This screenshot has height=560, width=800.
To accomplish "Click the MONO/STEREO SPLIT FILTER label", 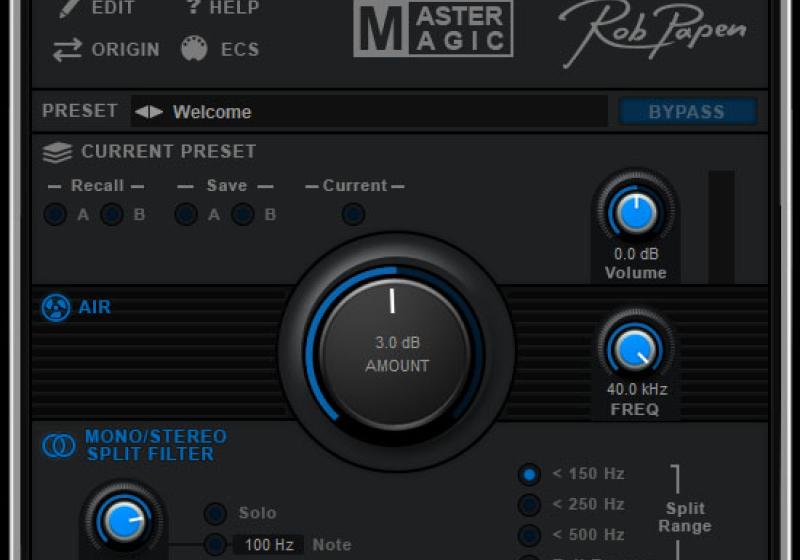I will point(156,445).
